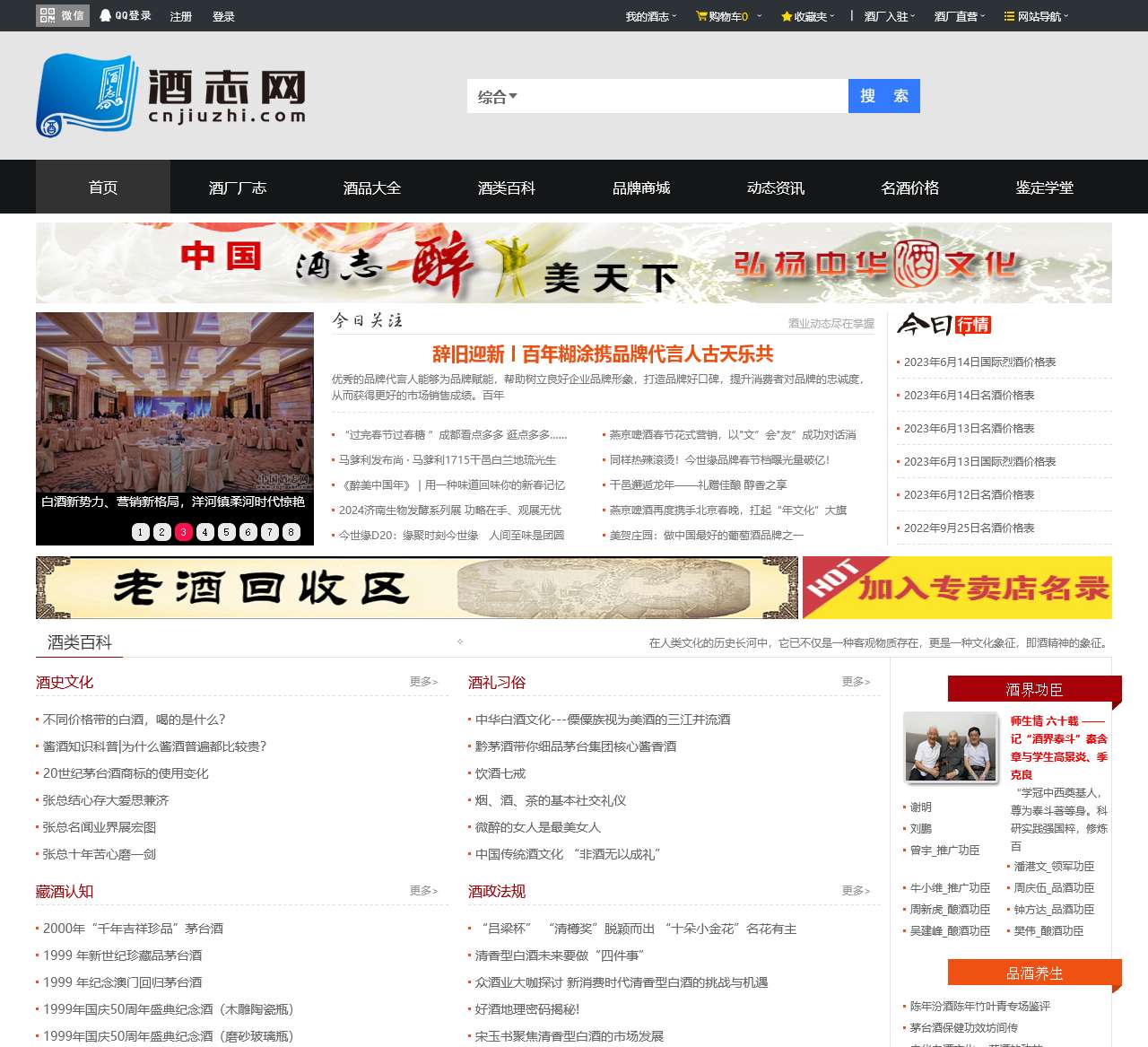Select the 动态资讯 nav item
Viewport: 1148px width, 1047px height.
tap(776, 188)
